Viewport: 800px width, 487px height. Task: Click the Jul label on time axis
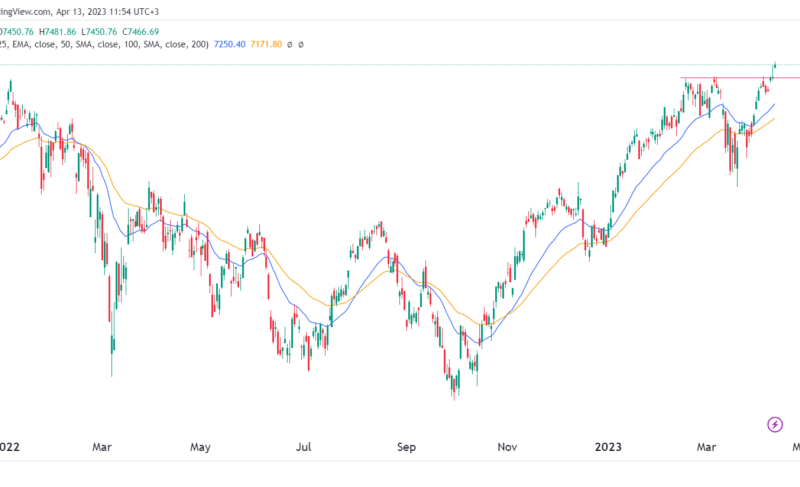click(304, 447)
